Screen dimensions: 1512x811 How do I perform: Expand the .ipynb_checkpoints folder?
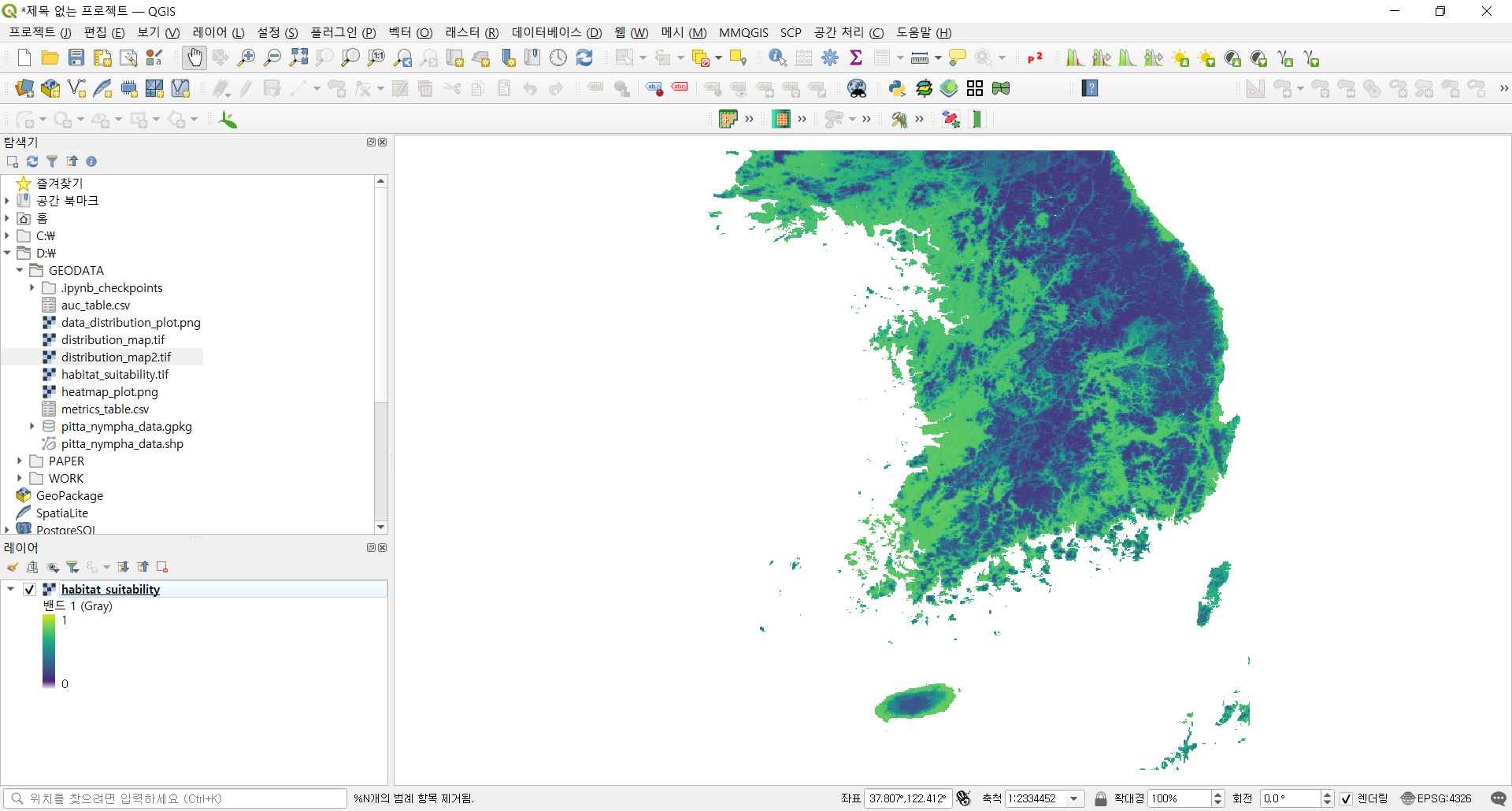(x=32, y=287)
